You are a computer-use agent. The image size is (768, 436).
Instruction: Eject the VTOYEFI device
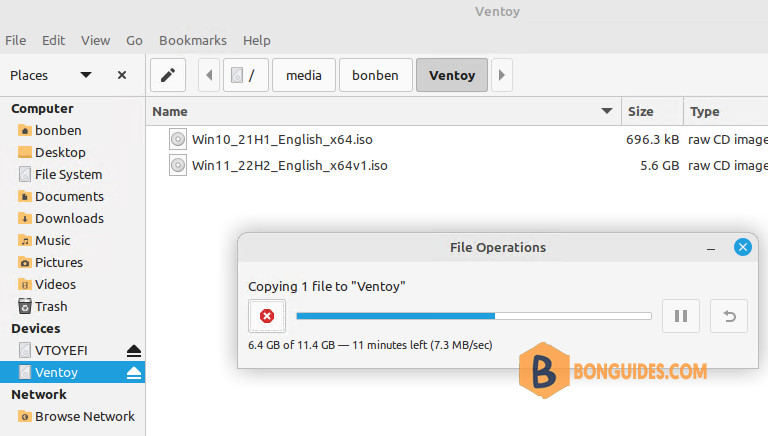tap(134, 351)
